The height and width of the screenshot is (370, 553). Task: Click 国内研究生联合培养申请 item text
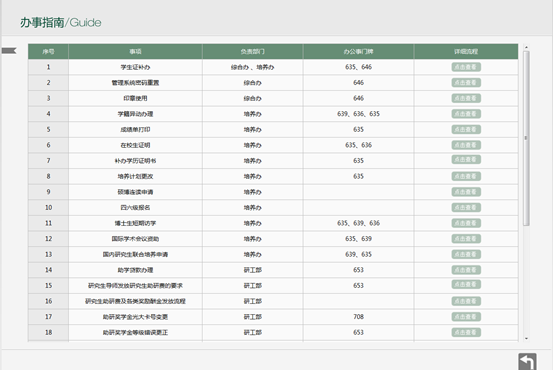coord(135,254)
